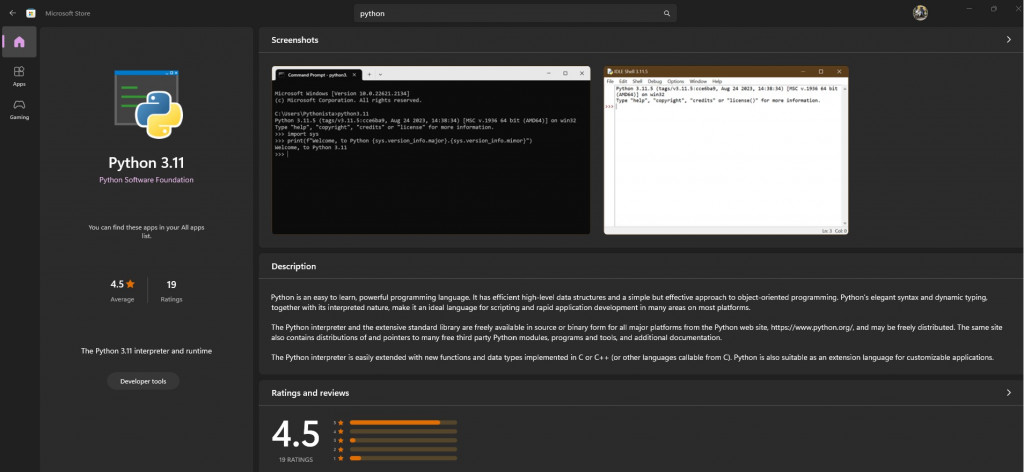
Task: Open the Home section in sidebar
Action: pyautogui.click(x=20, y=42)
